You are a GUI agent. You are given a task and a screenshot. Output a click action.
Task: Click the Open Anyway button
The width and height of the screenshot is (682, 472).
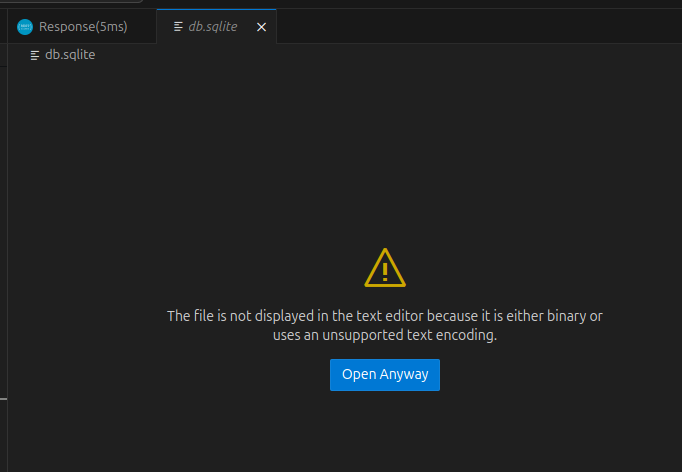click(x=384, y=375)
